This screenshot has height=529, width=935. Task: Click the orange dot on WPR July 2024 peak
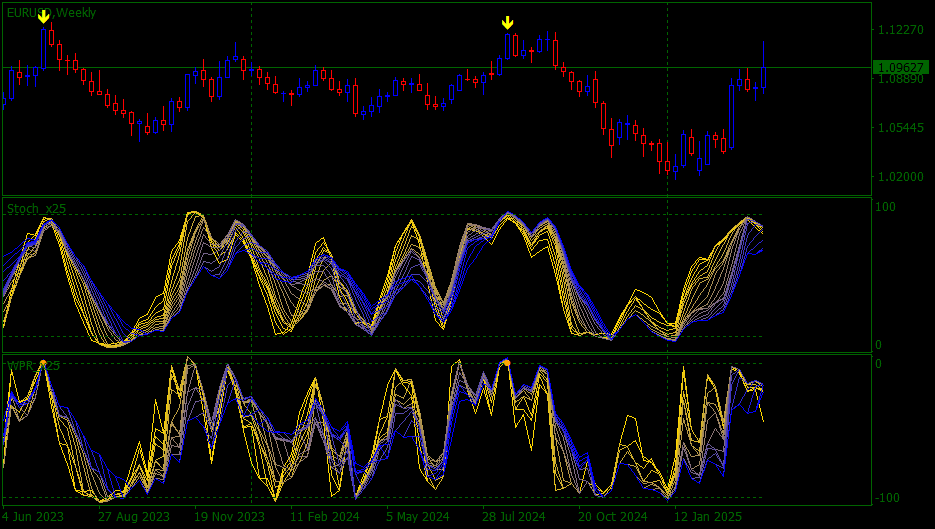pyautogui.click(x=507, y=363)
